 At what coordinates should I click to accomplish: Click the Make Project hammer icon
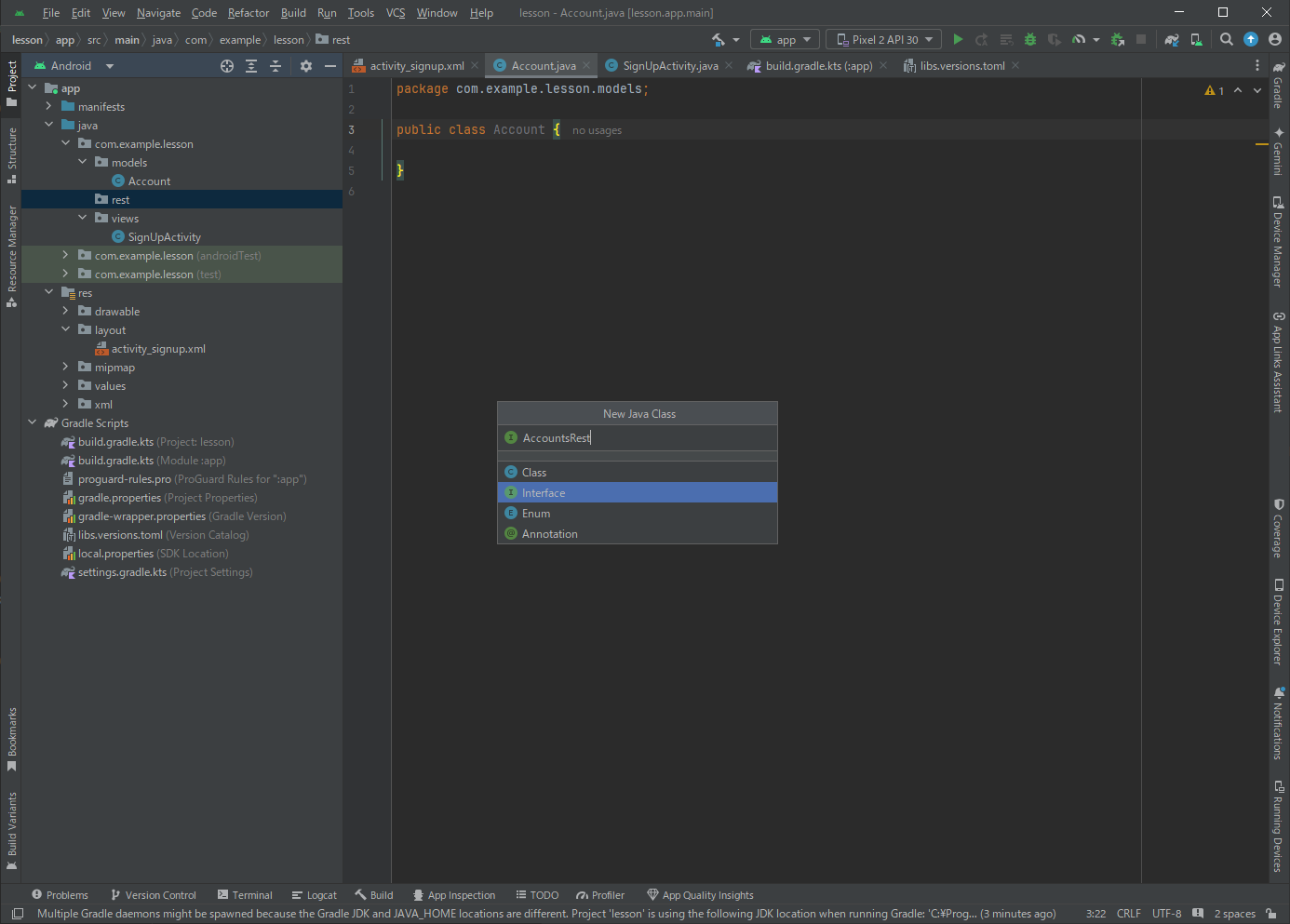coord(719,39)
